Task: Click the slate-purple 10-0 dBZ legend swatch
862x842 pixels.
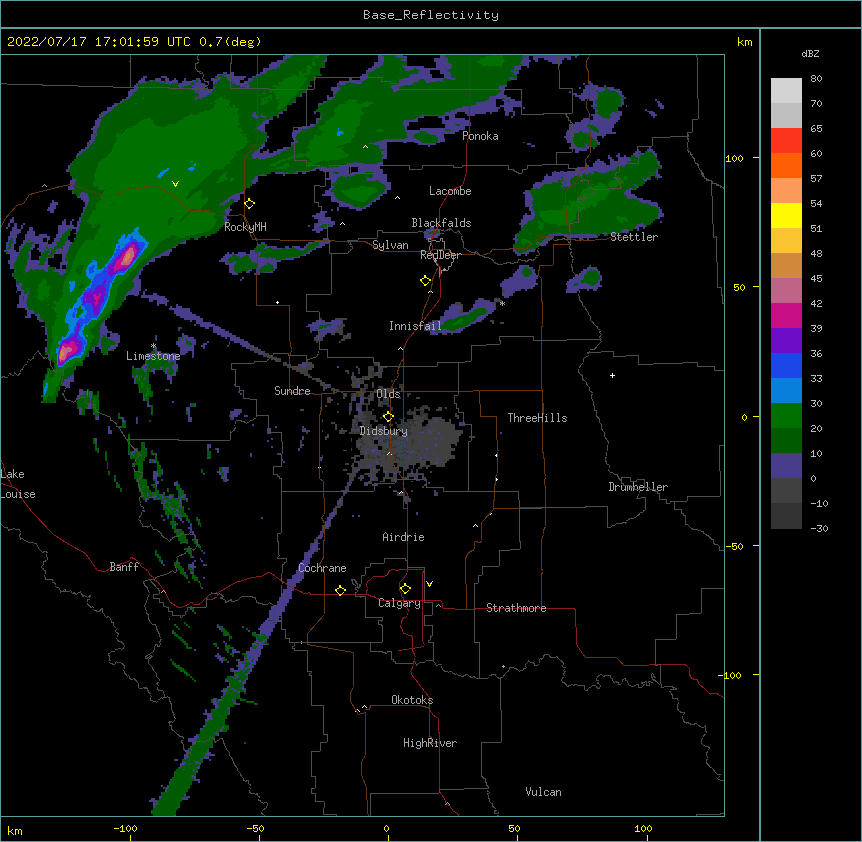Action: (x=786, y=466)
